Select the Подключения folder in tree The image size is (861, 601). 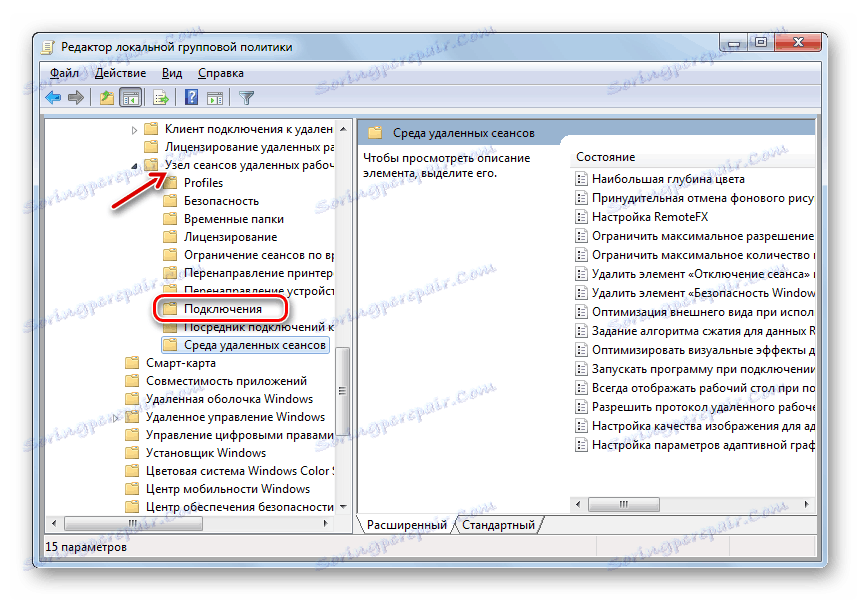[222, 309]
